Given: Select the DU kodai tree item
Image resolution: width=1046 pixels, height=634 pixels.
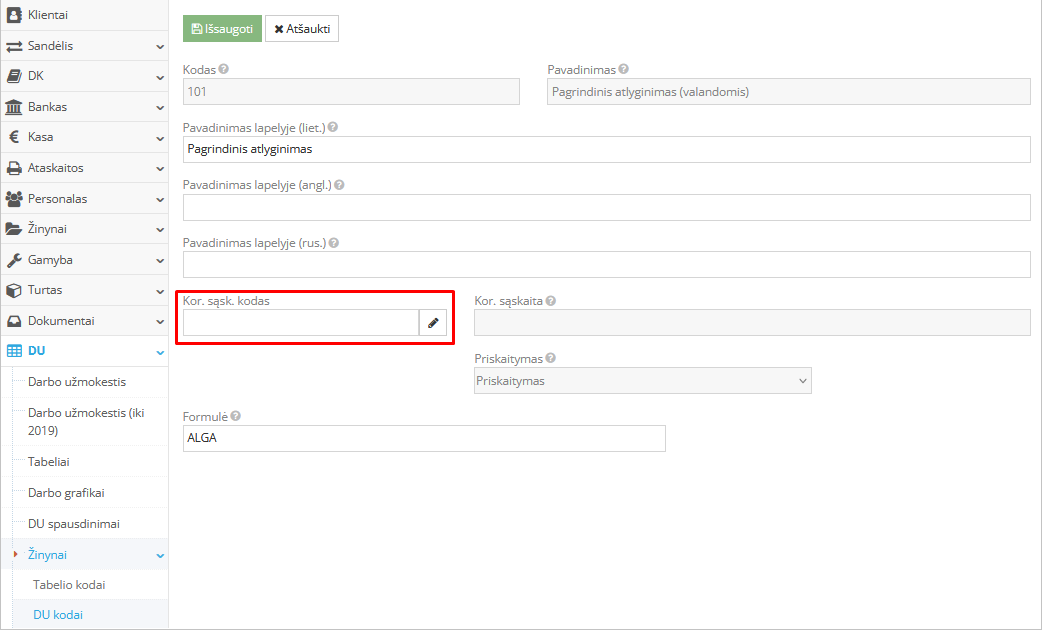Looking at the screenshot, I should pyautogui.click(x=58, y=615).
